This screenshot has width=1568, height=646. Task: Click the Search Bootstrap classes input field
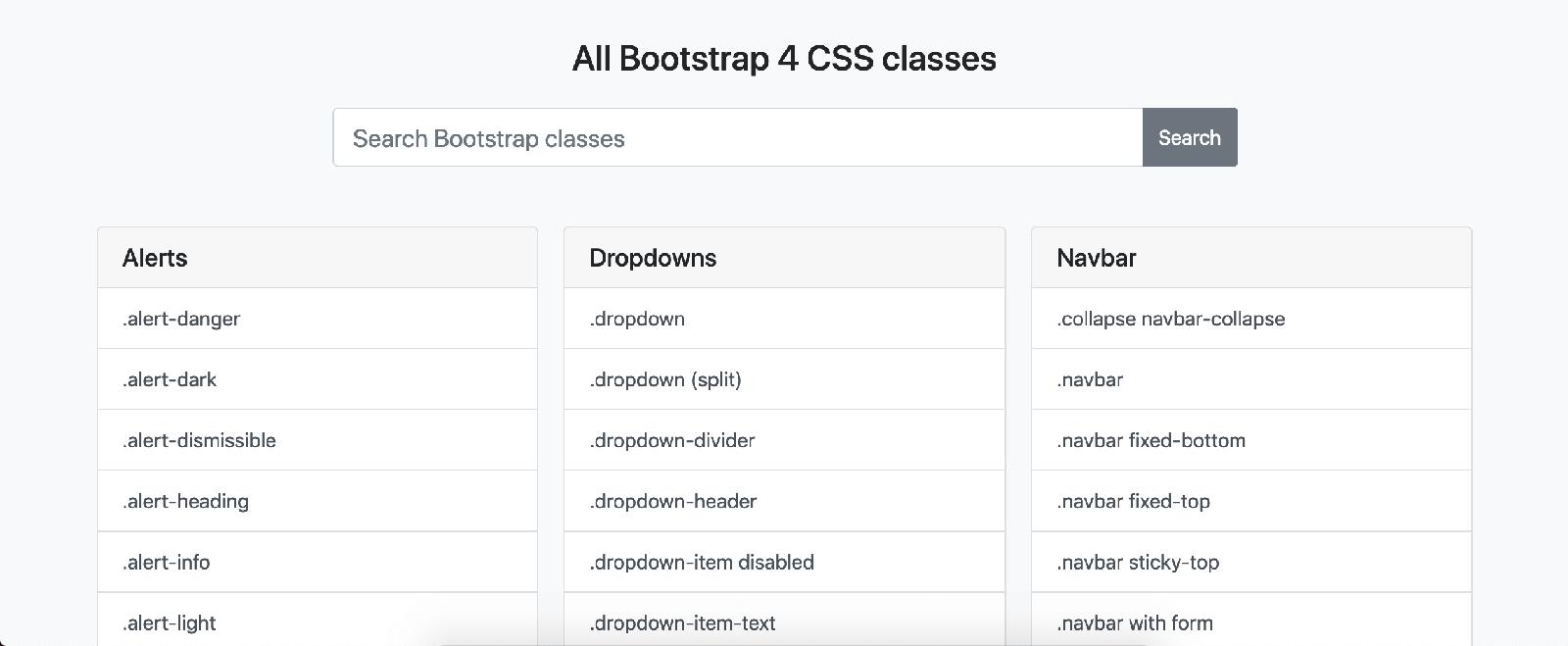click(738, 137)
